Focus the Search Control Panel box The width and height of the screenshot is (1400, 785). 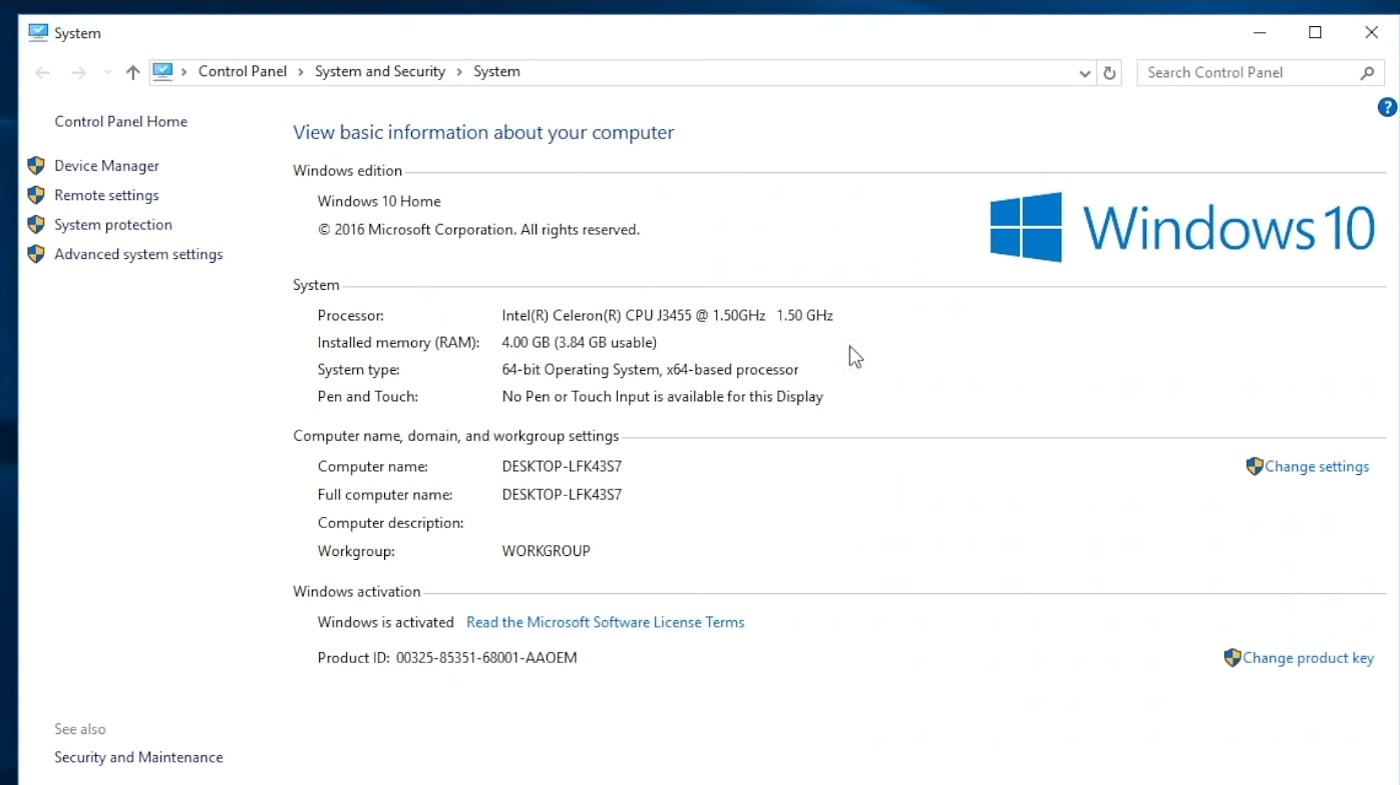click(1261, 72)
